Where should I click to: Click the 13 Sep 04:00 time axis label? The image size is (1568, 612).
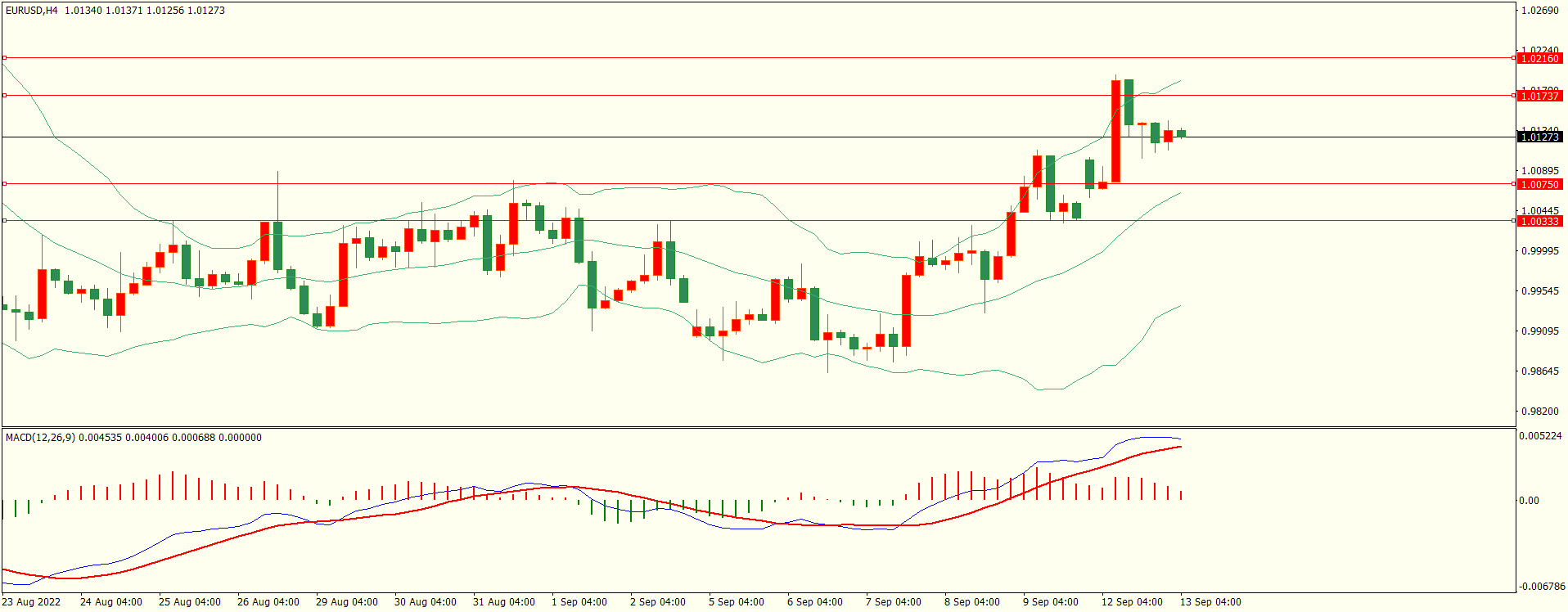[x=1210, y=602]
